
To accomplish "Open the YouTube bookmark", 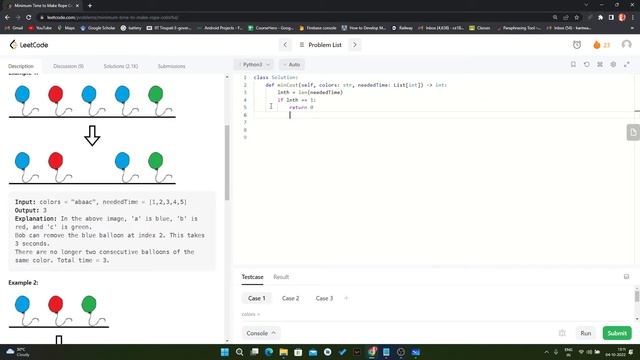I will (40, 28).
